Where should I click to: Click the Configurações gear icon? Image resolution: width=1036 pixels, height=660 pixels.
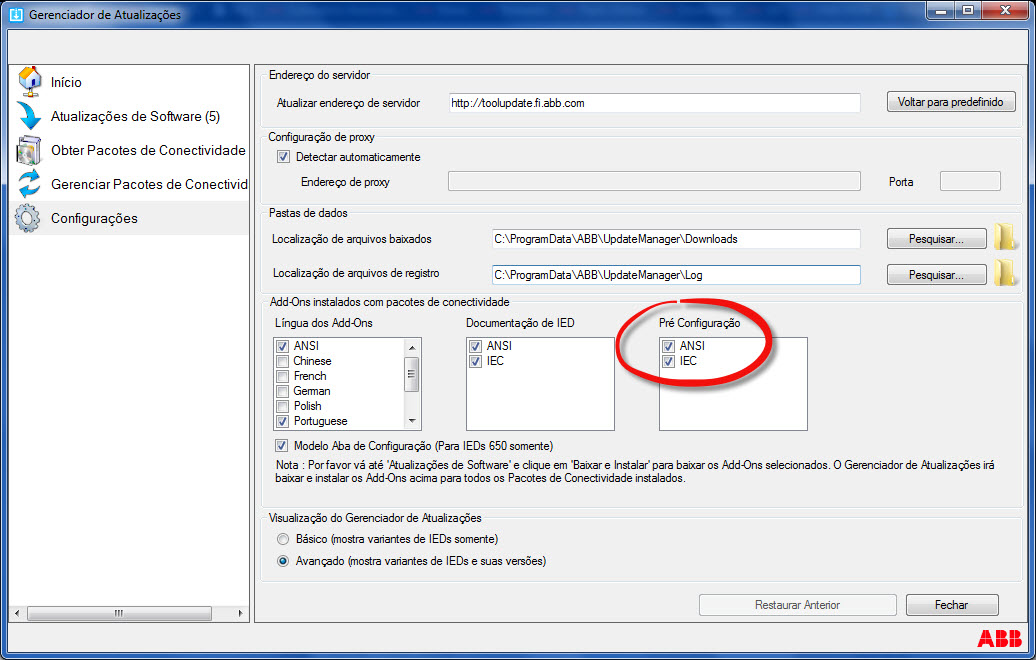click(x=28, y=218)
